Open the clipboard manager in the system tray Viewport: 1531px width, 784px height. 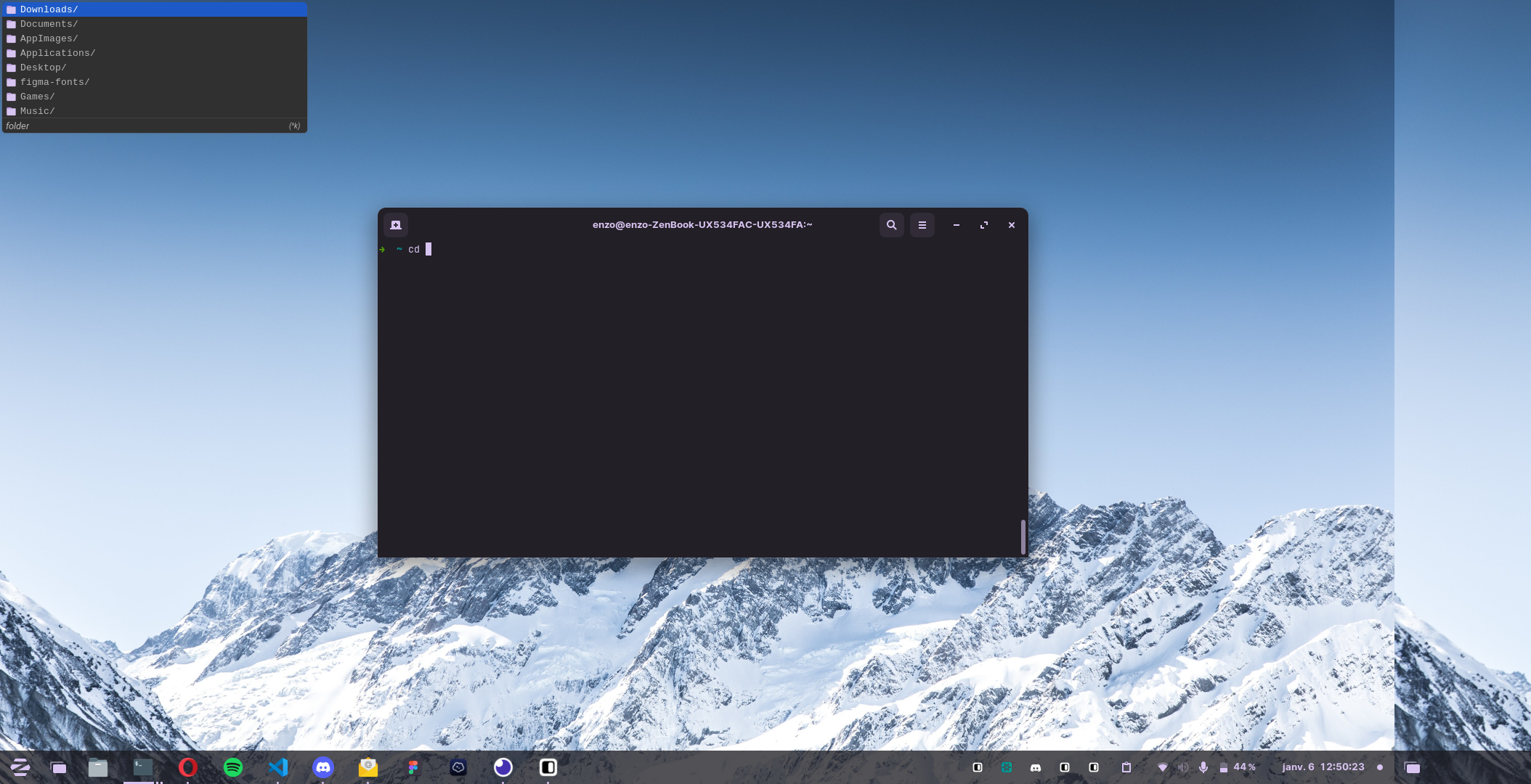click(1126, 767)
